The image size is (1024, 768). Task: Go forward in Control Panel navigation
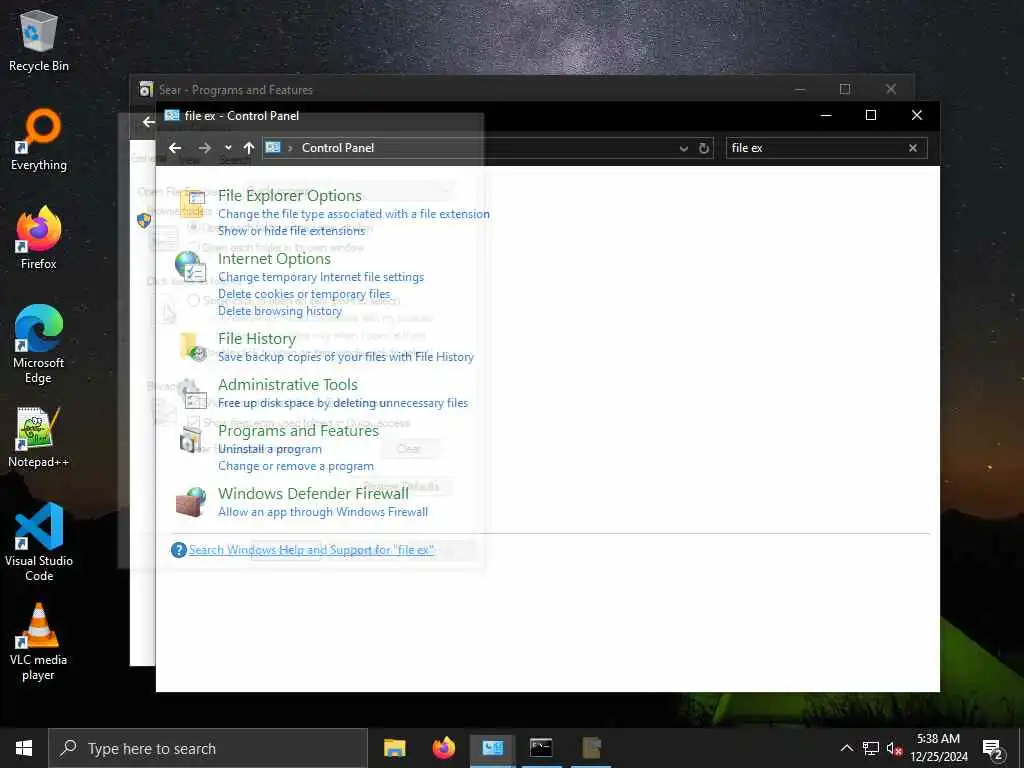pos(204,148)
